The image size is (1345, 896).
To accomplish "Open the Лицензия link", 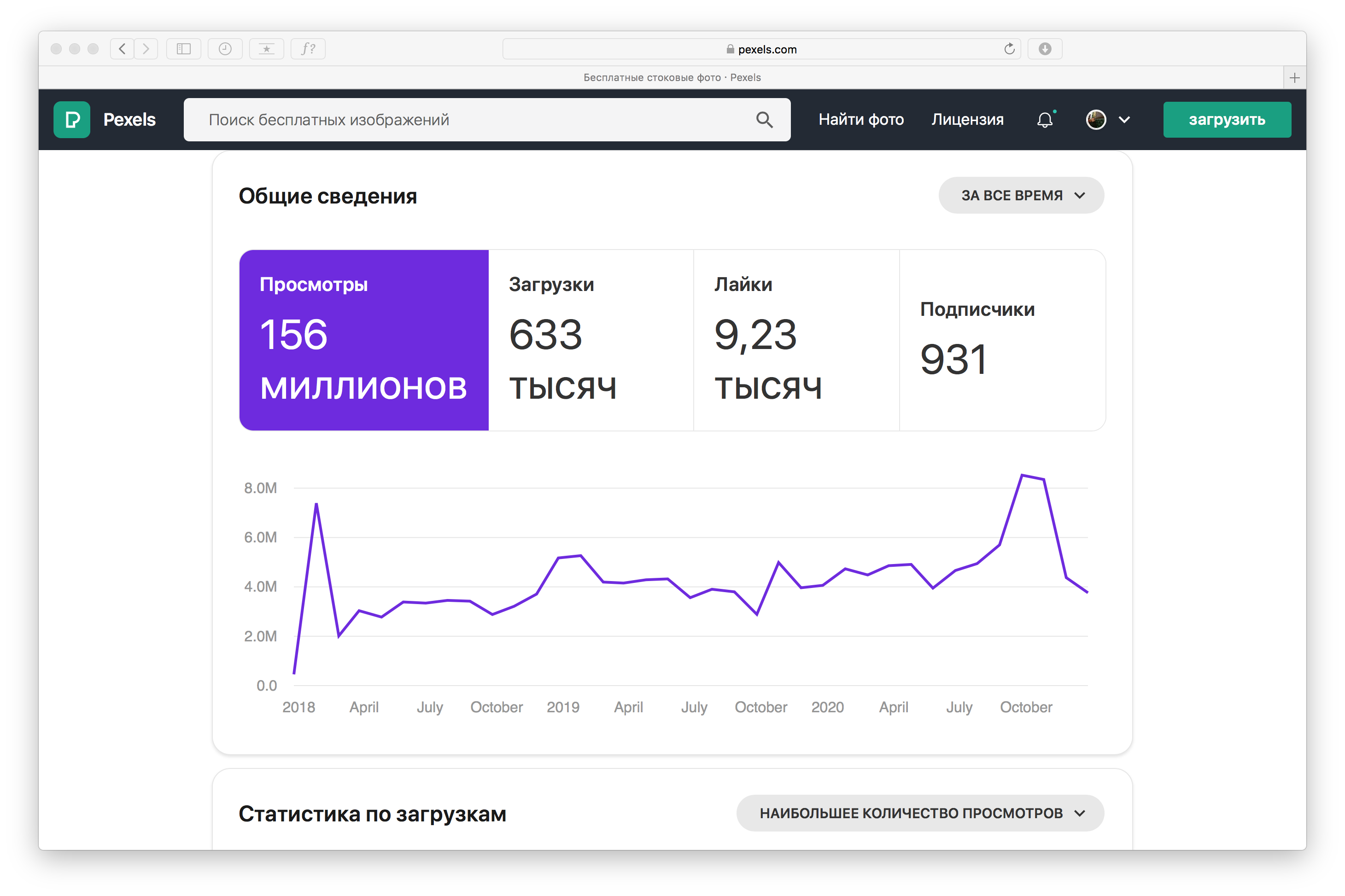I will 967,119.
